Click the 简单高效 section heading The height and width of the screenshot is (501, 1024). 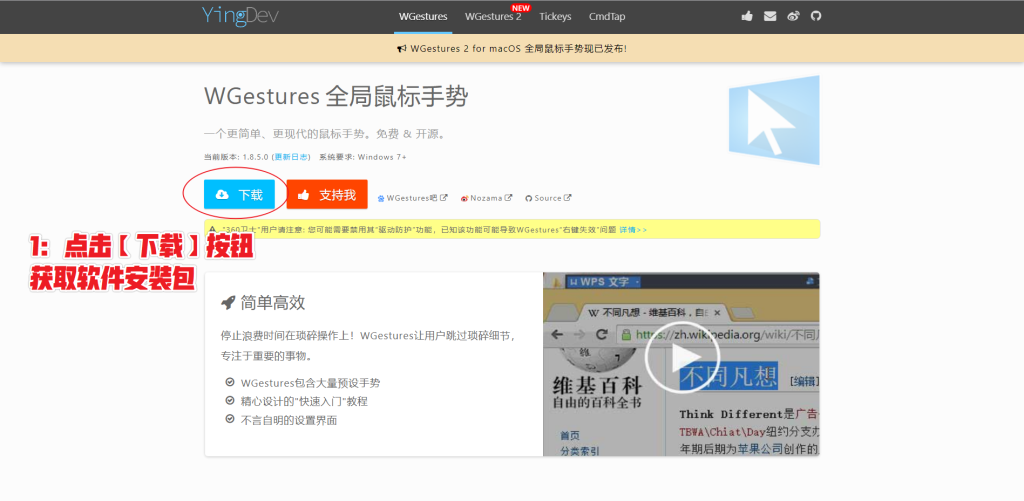click(272, 303)
